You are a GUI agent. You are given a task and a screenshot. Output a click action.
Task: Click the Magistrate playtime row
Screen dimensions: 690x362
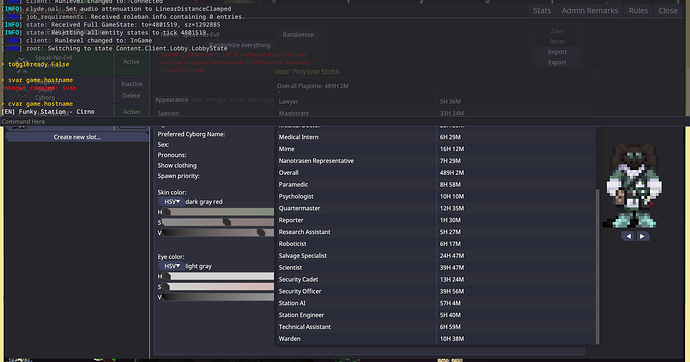pos(436,113)
